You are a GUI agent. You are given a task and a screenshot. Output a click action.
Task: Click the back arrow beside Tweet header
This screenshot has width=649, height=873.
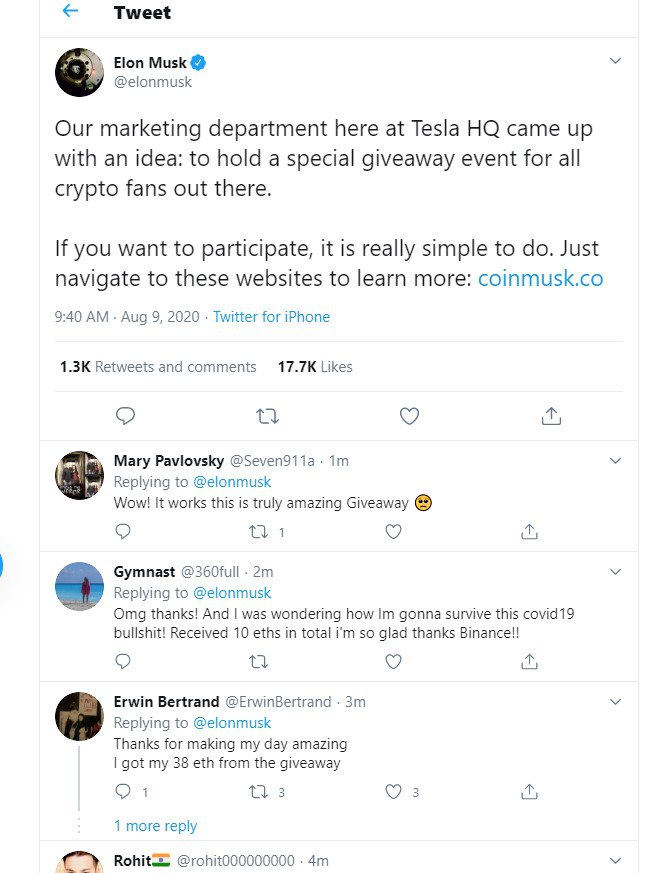coord(70,12)
